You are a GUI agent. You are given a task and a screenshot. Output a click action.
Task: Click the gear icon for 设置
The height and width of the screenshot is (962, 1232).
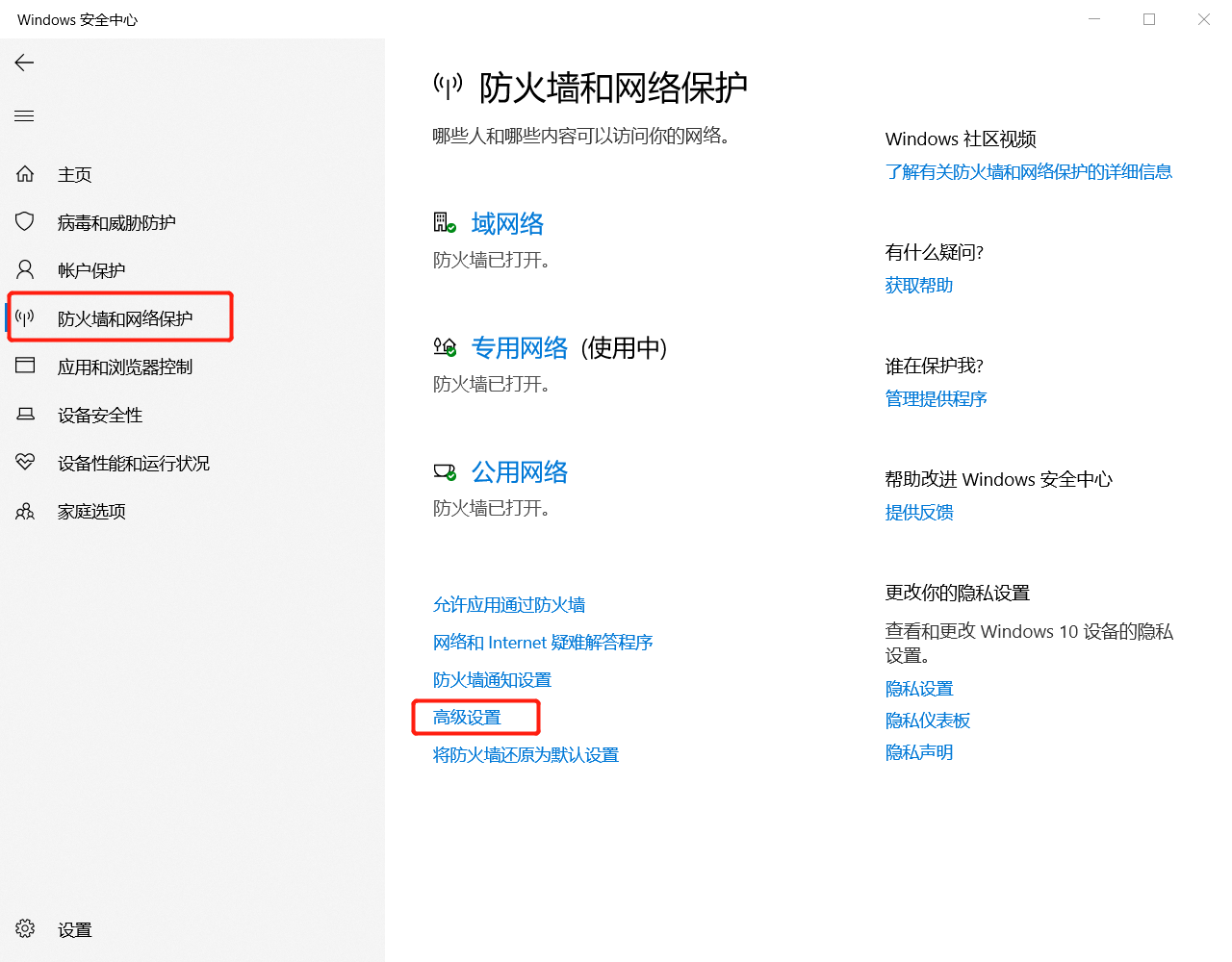coord(25,928)
